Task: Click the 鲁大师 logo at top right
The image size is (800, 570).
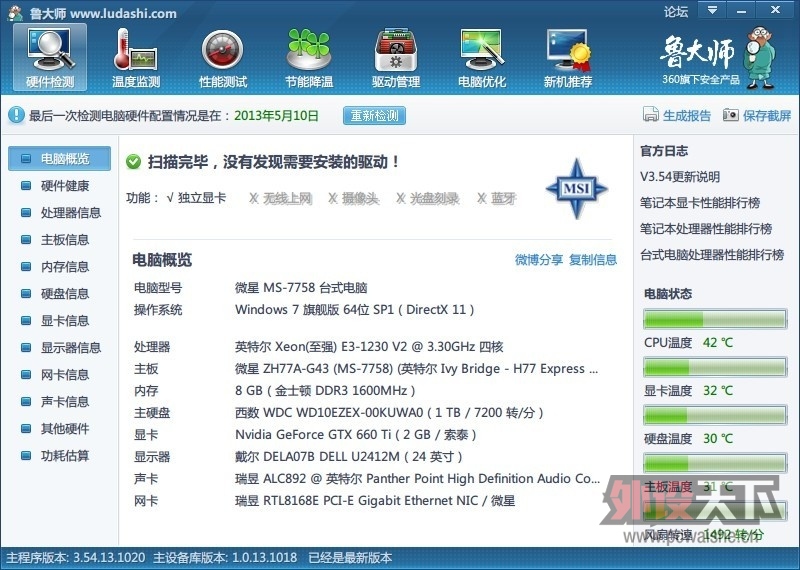Action: click(718, 58)
